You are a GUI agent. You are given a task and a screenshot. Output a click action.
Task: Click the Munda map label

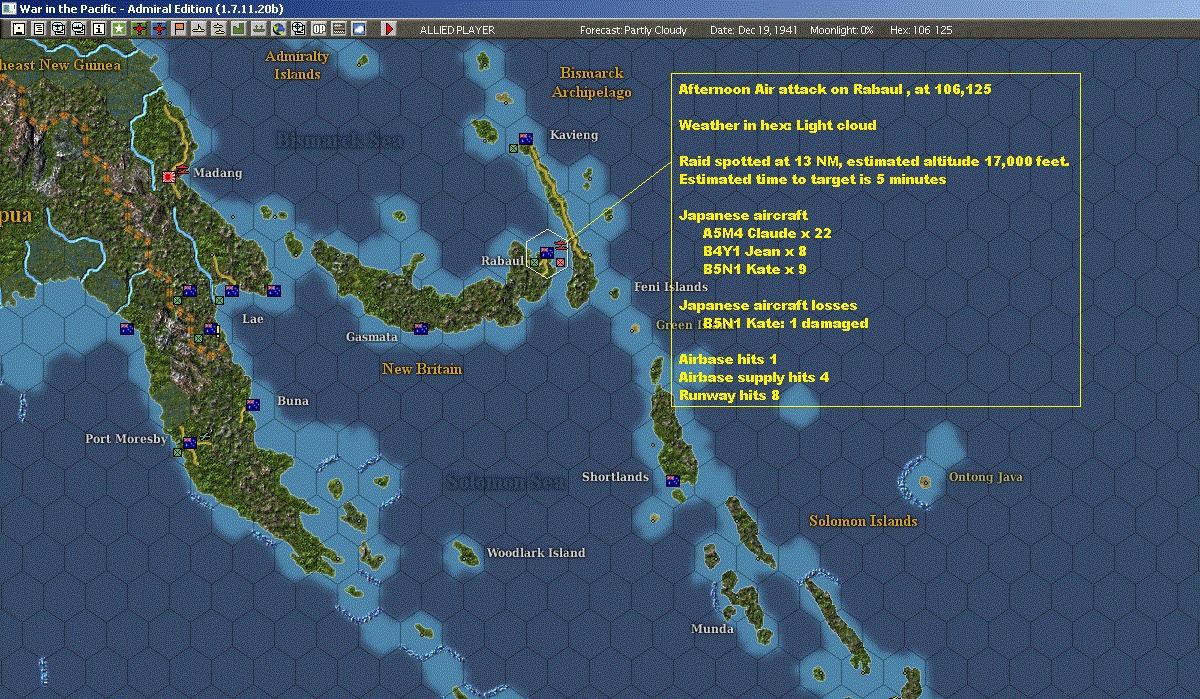click(712, 629)
